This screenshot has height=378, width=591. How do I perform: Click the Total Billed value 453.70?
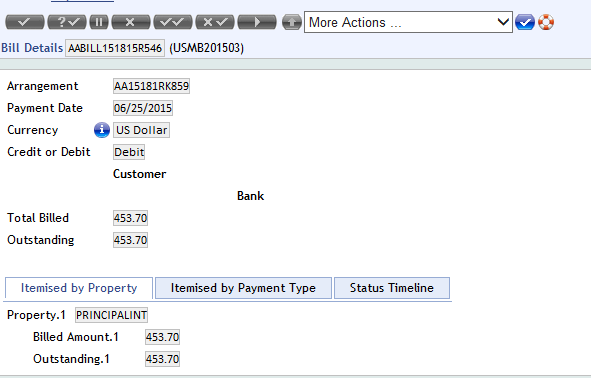[x=130, y=218]
